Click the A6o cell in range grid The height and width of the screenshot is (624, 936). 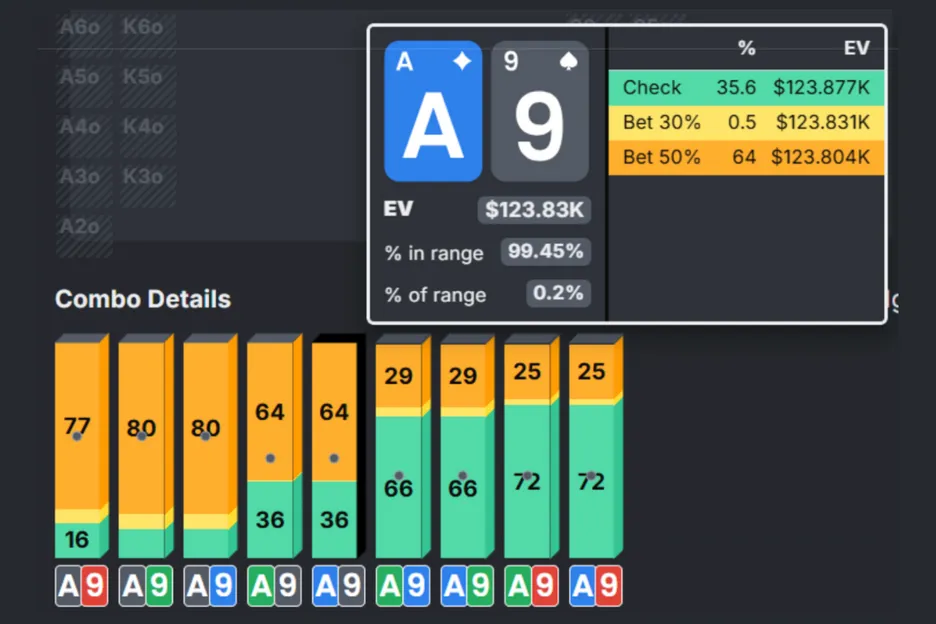pos(81,27)
